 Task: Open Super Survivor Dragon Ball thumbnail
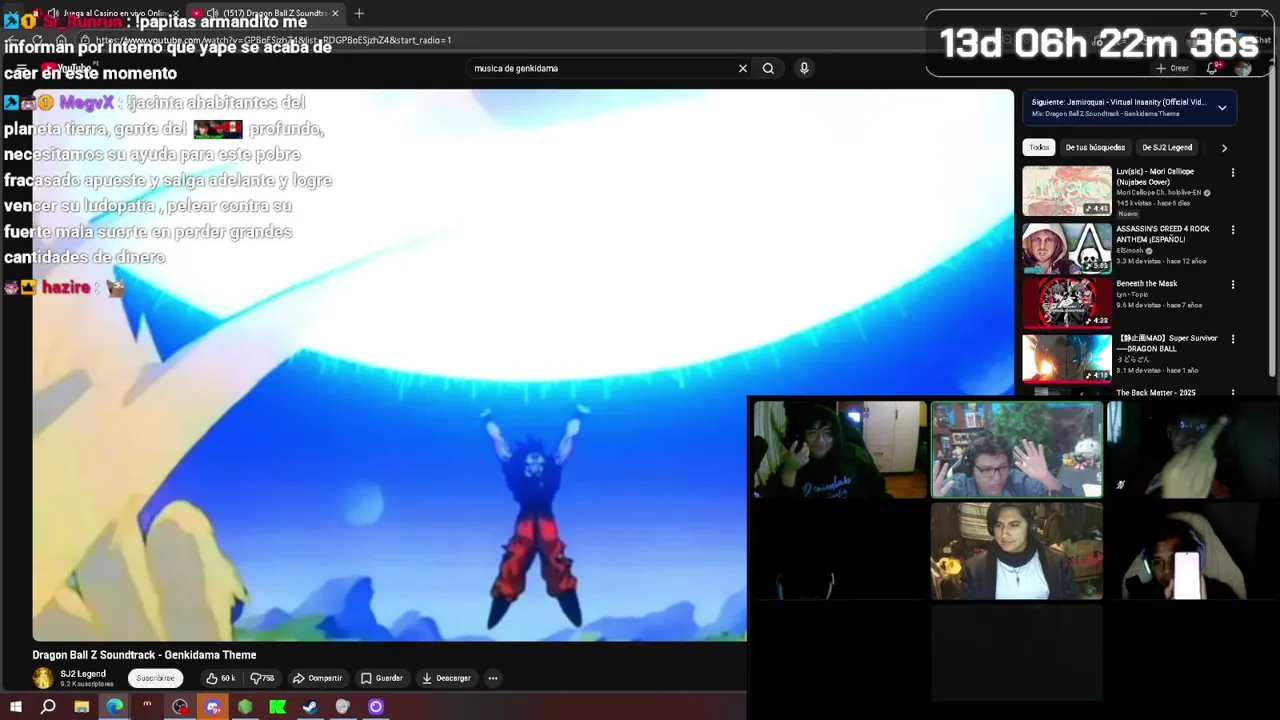point(1067,357)
